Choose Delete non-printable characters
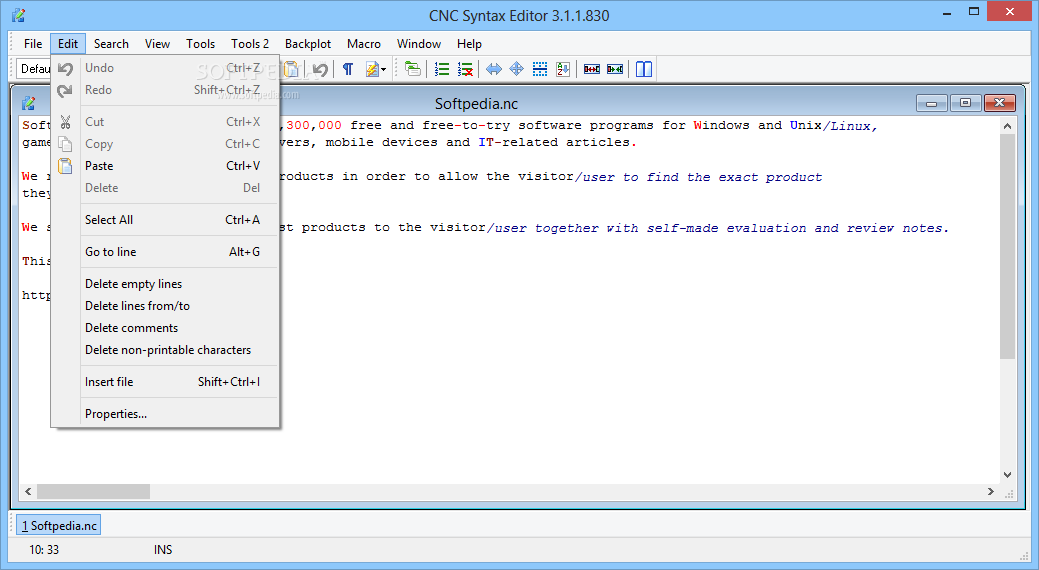The height and width of the screenshot is (570, 1039). 165,350
